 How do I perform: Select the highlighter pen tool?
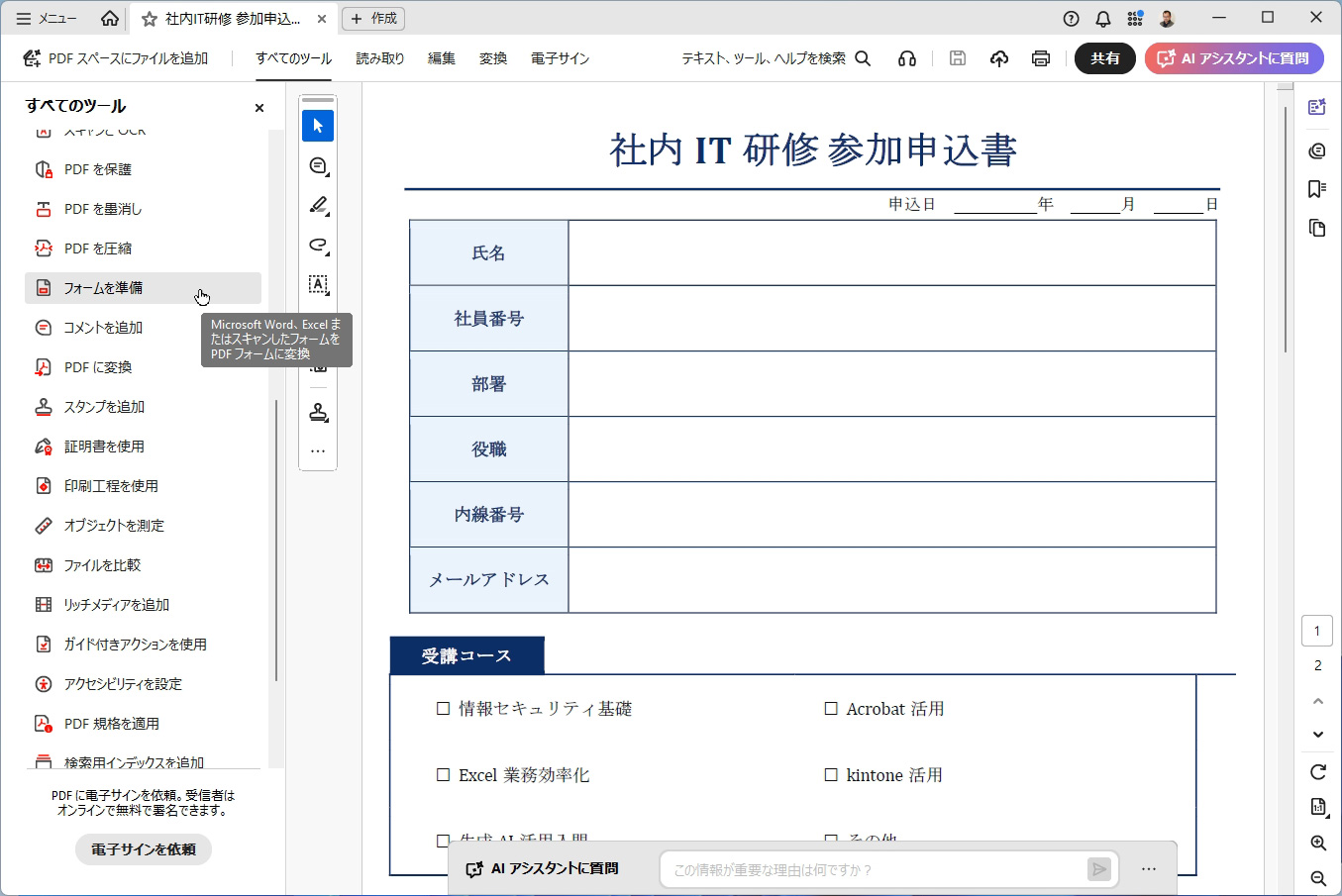tap(318, 205)
